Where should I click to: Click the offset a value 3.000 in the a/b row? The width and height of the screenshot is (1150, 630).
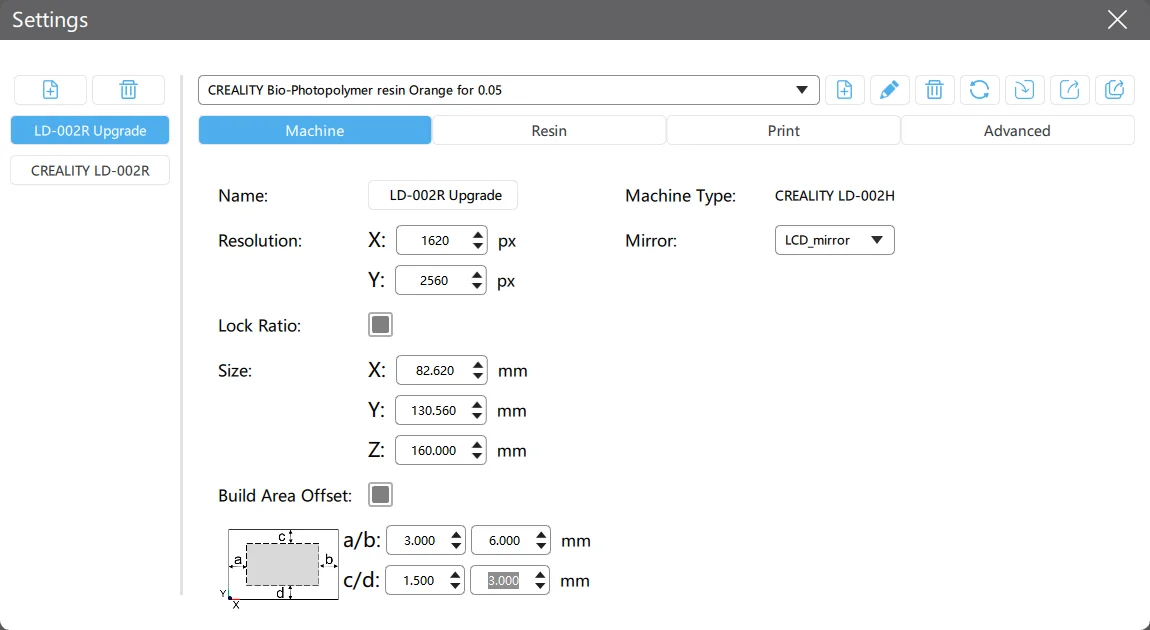[x=419, y=541]
